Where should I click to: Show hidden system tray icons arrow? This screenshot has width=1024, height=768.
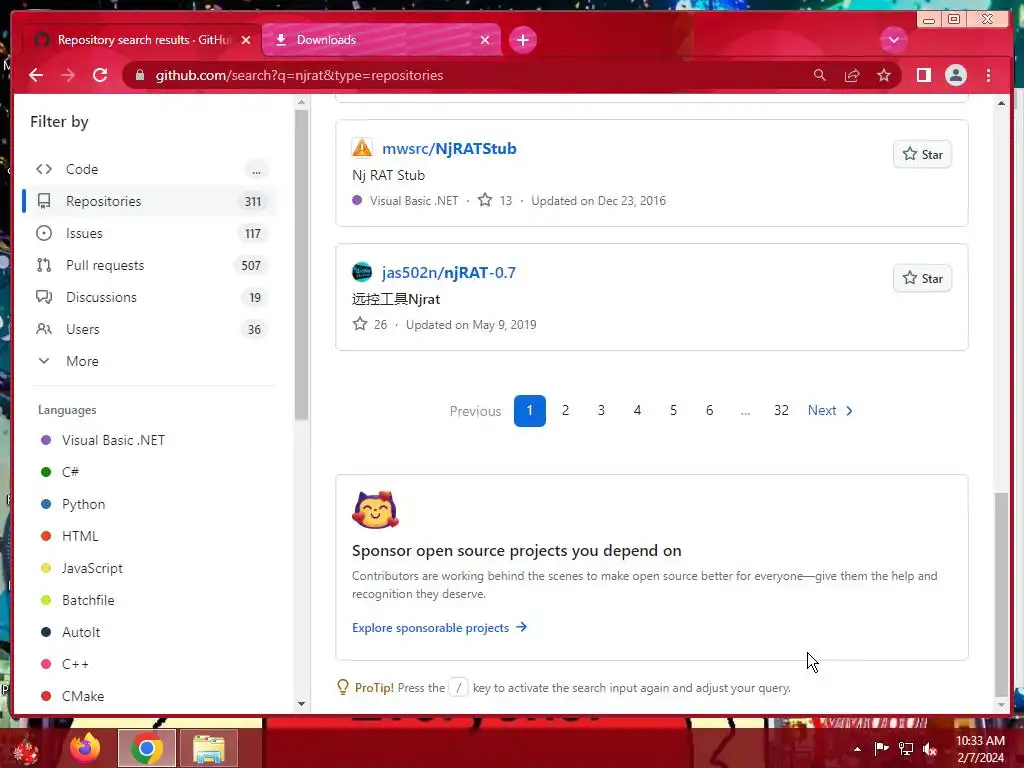click(857, 749)
